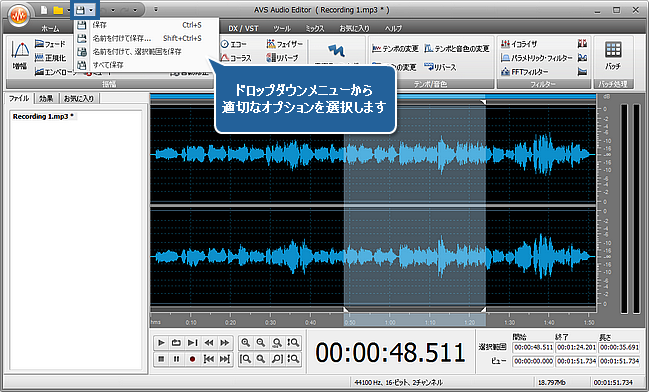Zoom in horizontally with plus magnifier

pos(245,343)
